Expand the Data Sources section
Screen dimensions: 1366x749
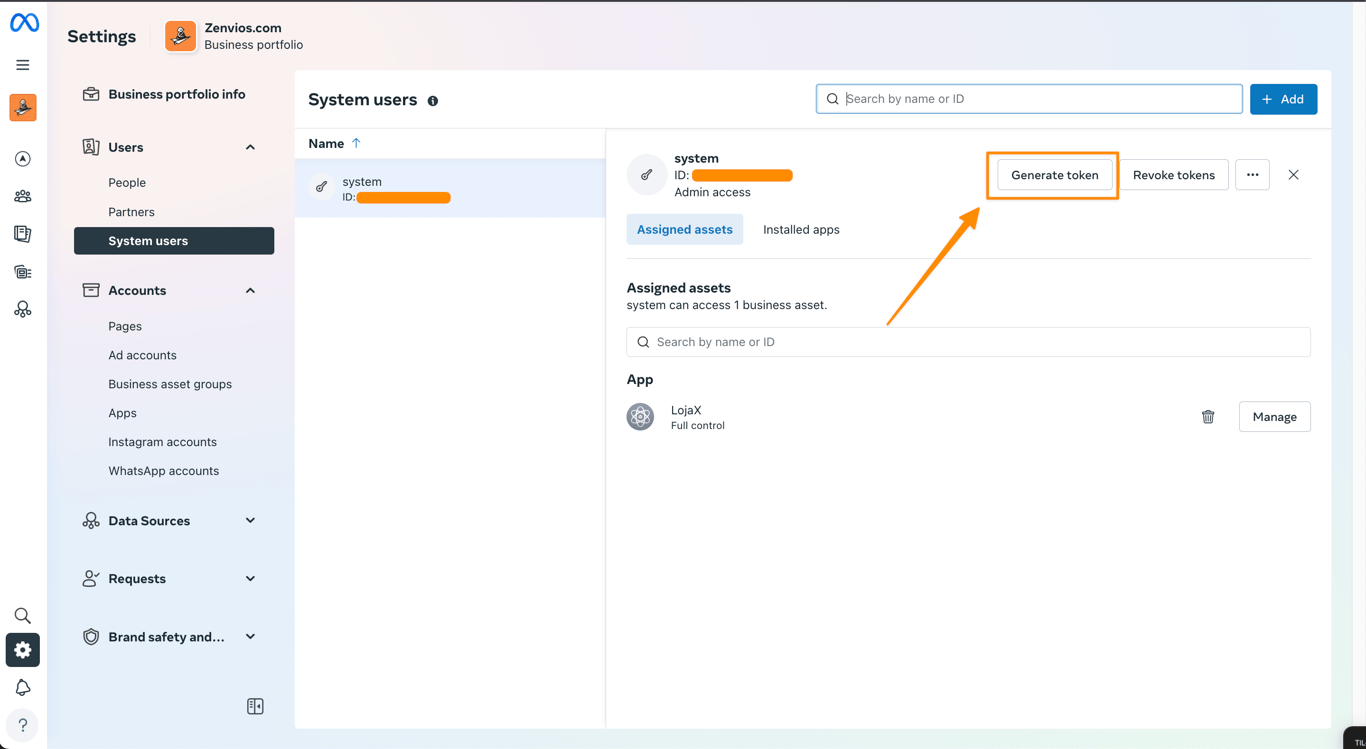[250, 521]
